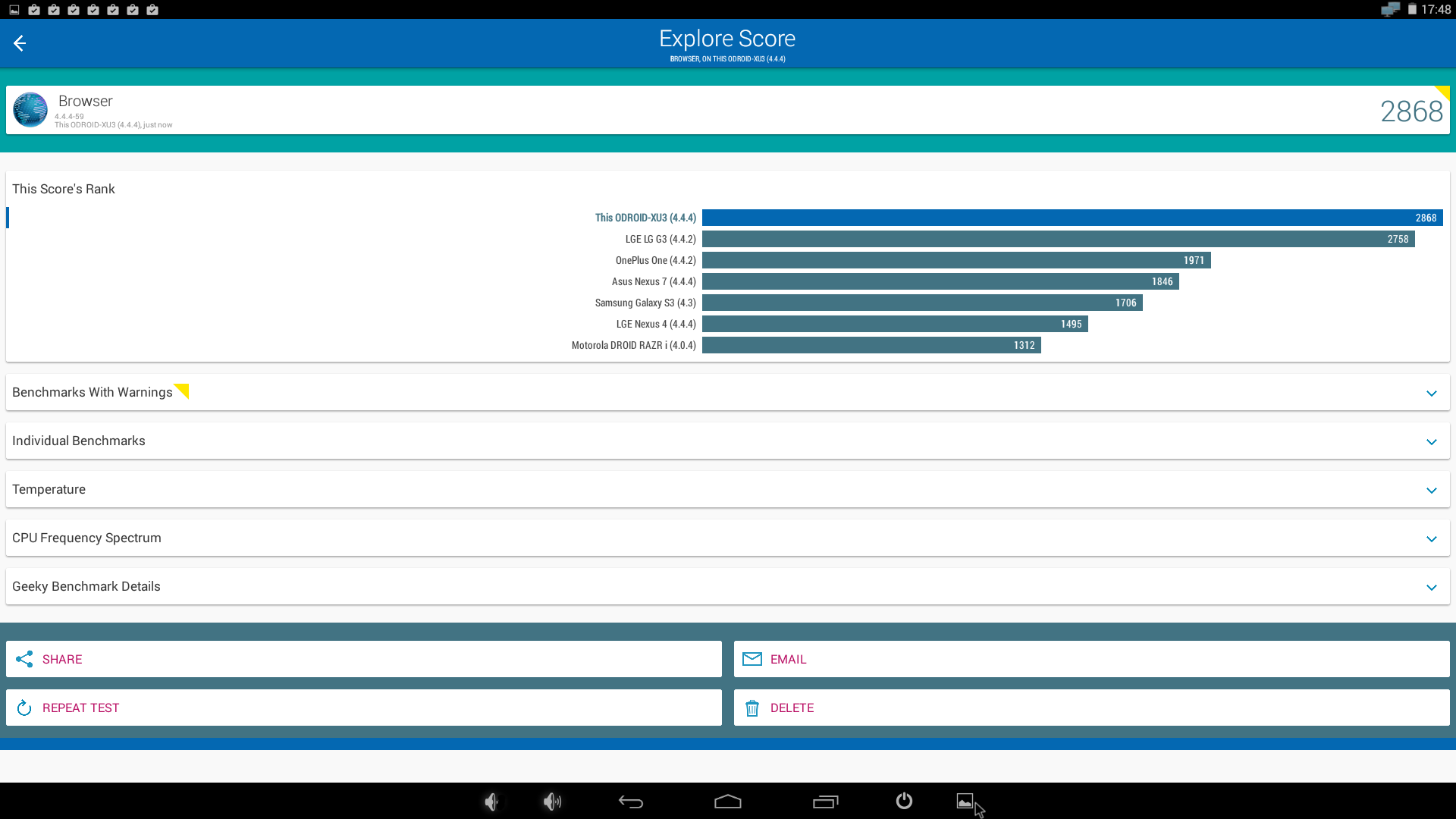This screenshot has width=1456, height=819.
Task: Expand Individual Benchmarks chevron
Action: tap(1432, 441)
